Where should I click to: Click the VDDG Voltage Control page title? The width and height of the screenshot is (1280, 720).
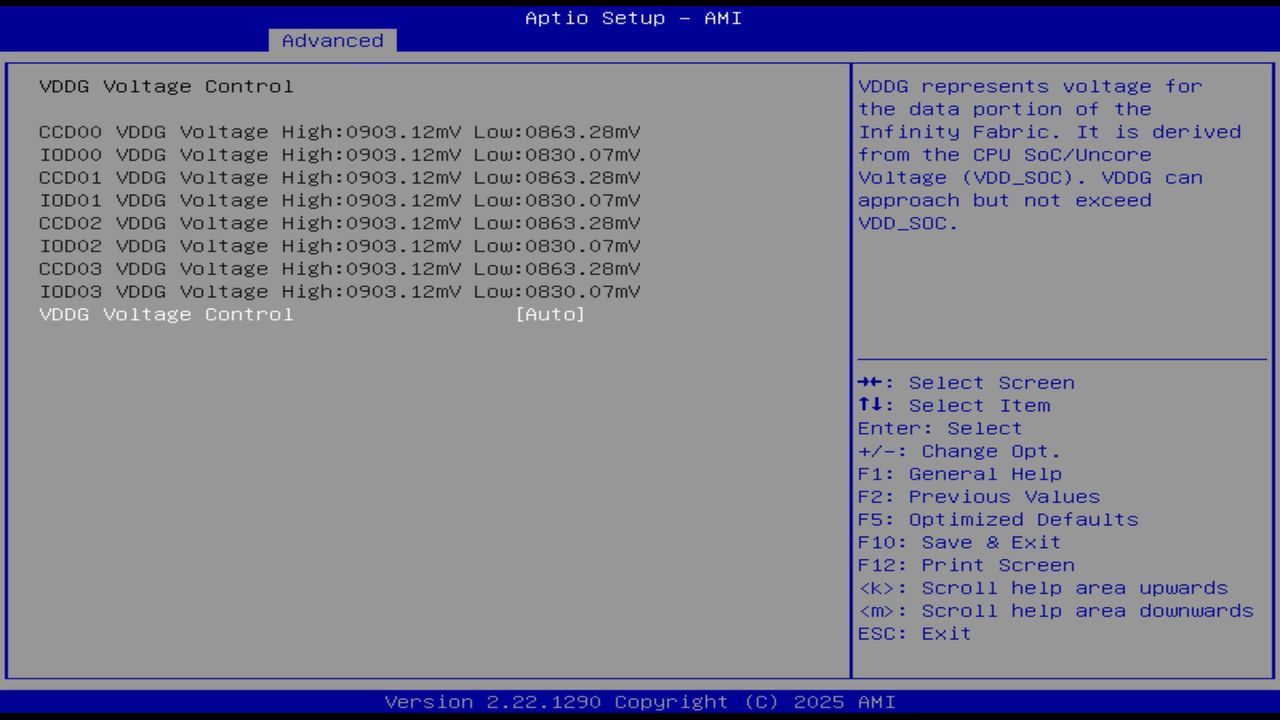click(x=165, y=86)
